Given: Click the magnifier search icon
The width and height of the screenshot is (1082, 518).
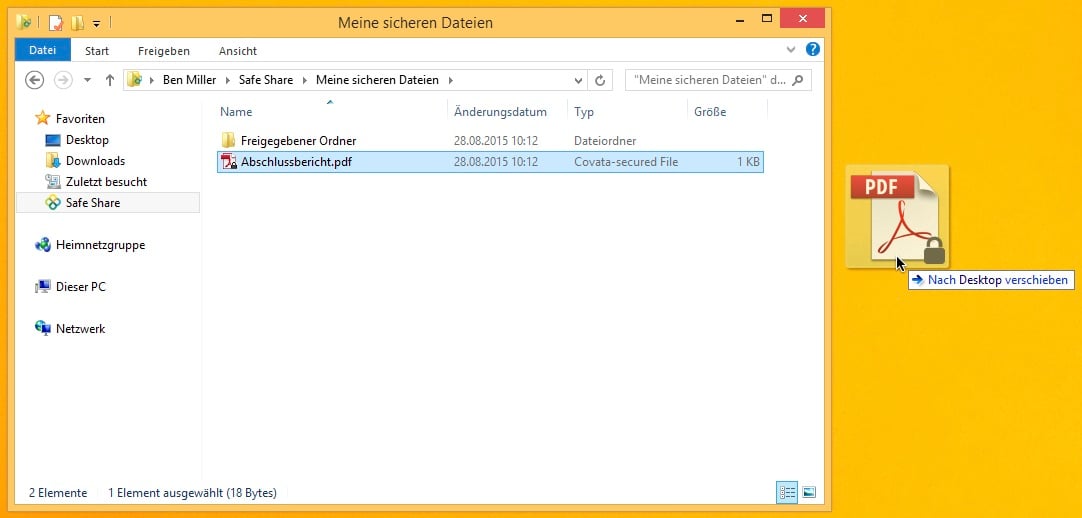Looking at the screenshot, I should pyautogui.click(x=798, y=80).
